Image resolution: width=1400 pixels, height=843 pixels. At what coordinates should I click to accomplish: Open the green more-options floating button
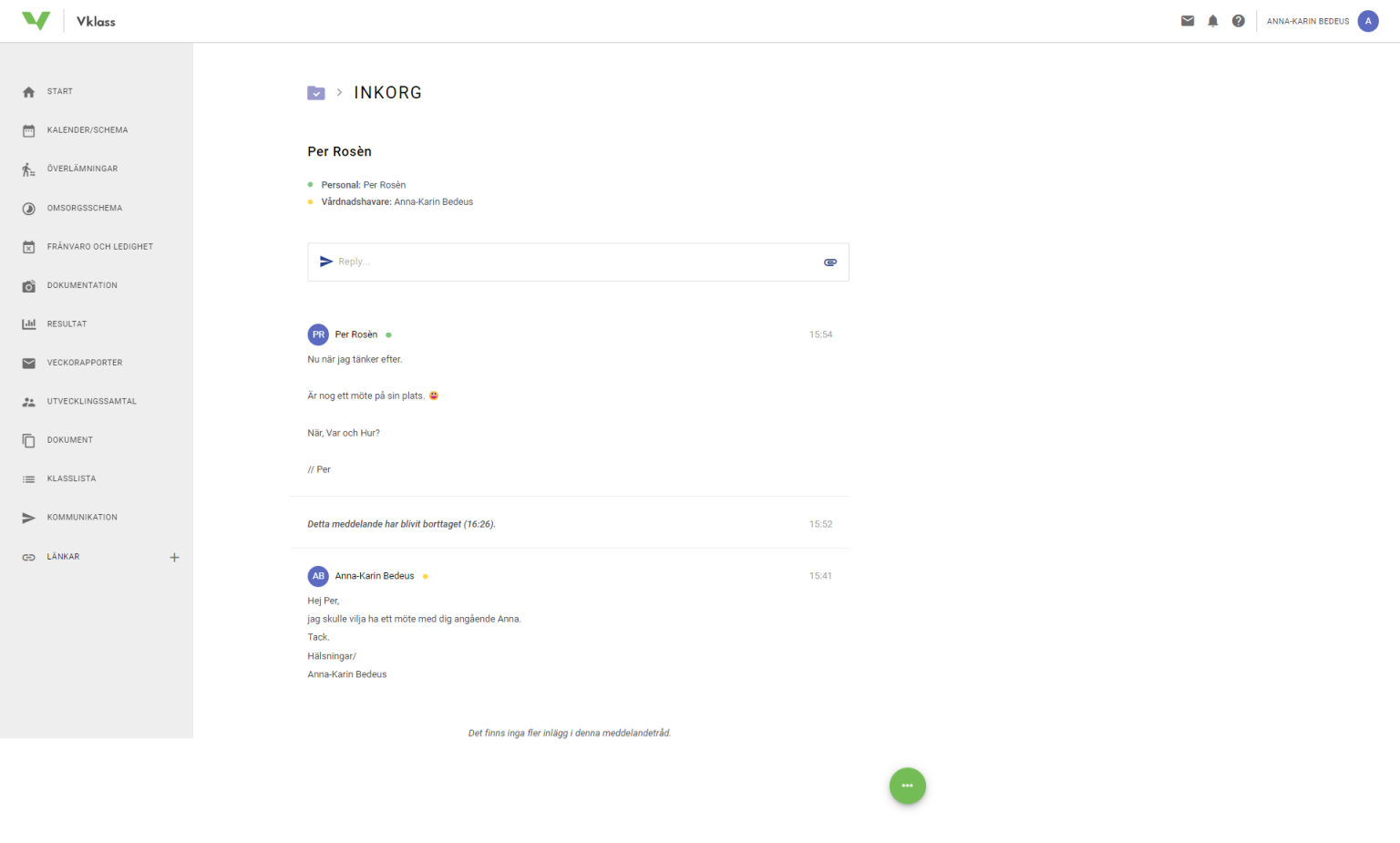[907, 786]
